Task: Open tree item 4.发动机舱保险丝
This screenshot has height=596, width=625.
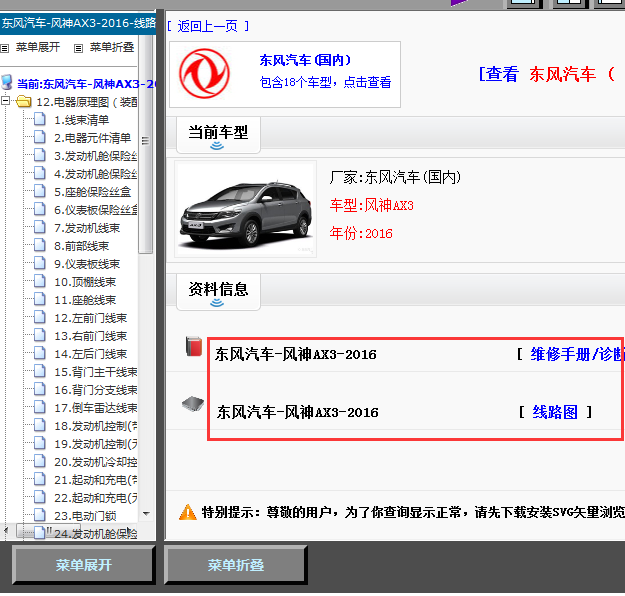Action: [x=96, y=174]
